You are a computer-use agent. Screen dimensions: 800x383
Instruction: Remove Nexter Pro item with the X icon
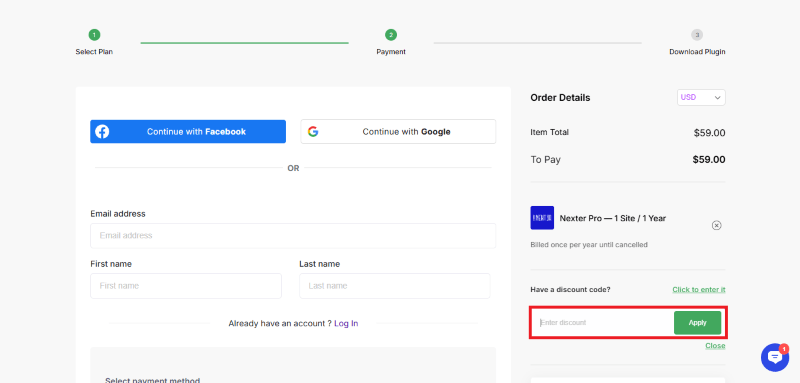[x=716, y=225]
